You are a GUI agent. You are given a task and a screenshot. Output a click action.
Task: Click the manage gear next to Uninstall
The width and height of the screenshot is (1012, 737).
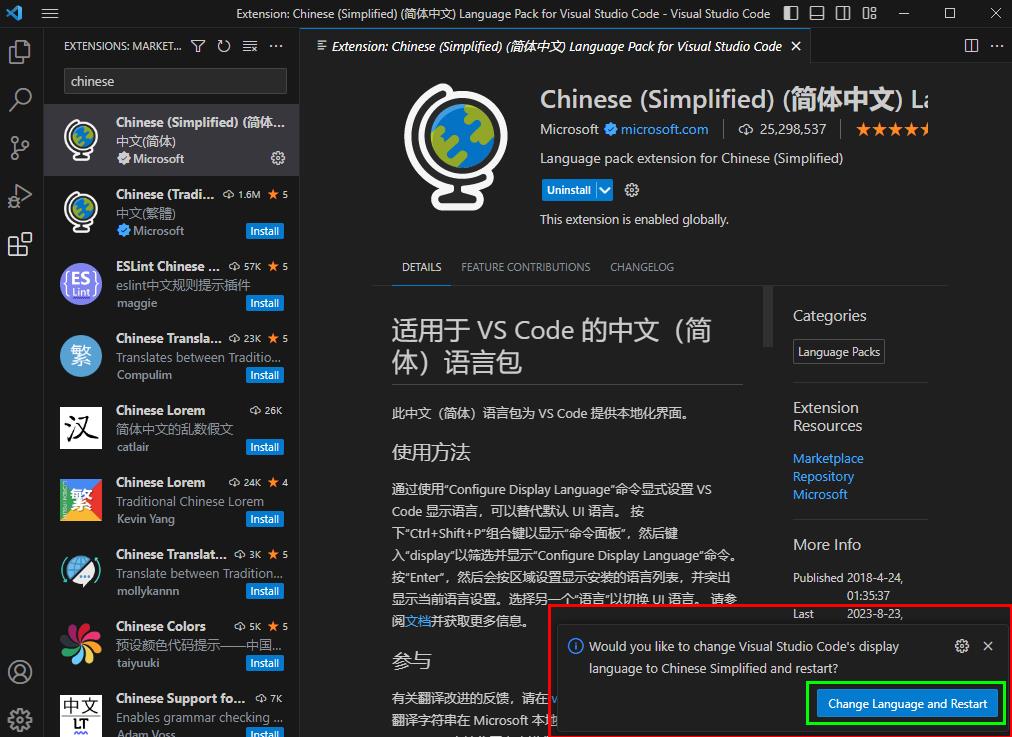pyautogui.click(x=632, y=190)
